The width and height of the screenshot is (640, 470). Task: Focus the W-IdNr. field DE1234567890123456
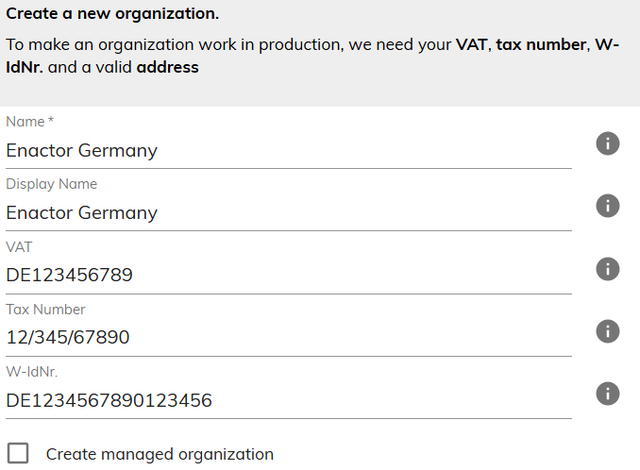click(288, 401)
